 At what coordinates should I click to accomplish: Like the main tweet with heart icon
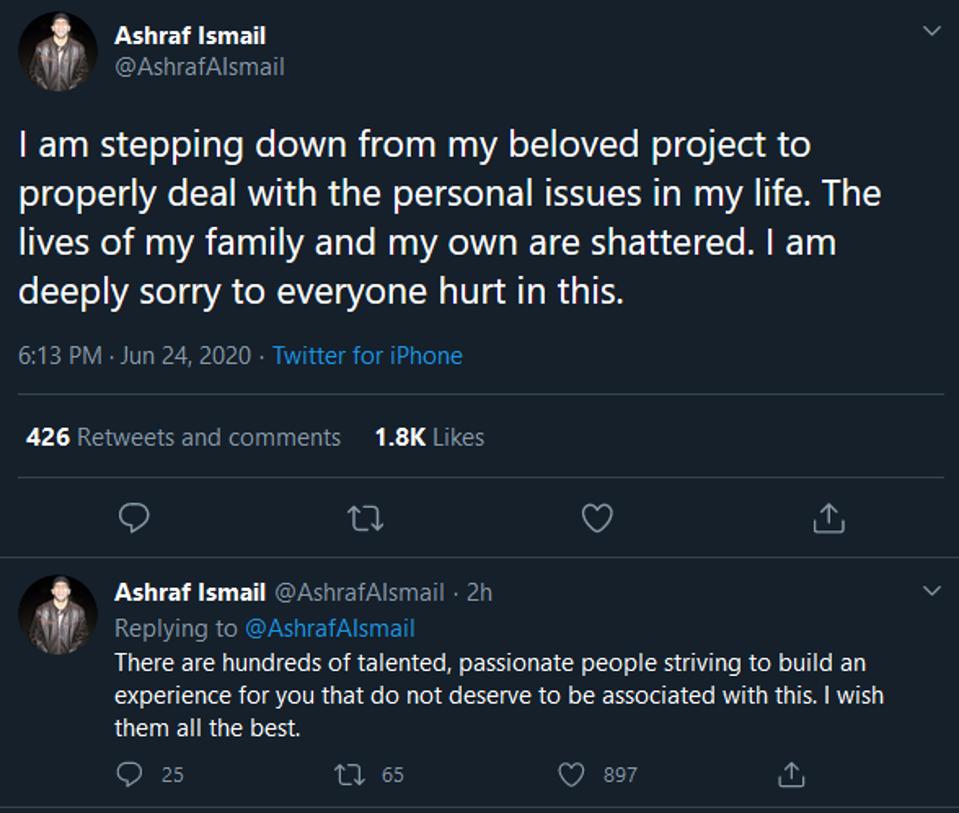pos(597,517)
